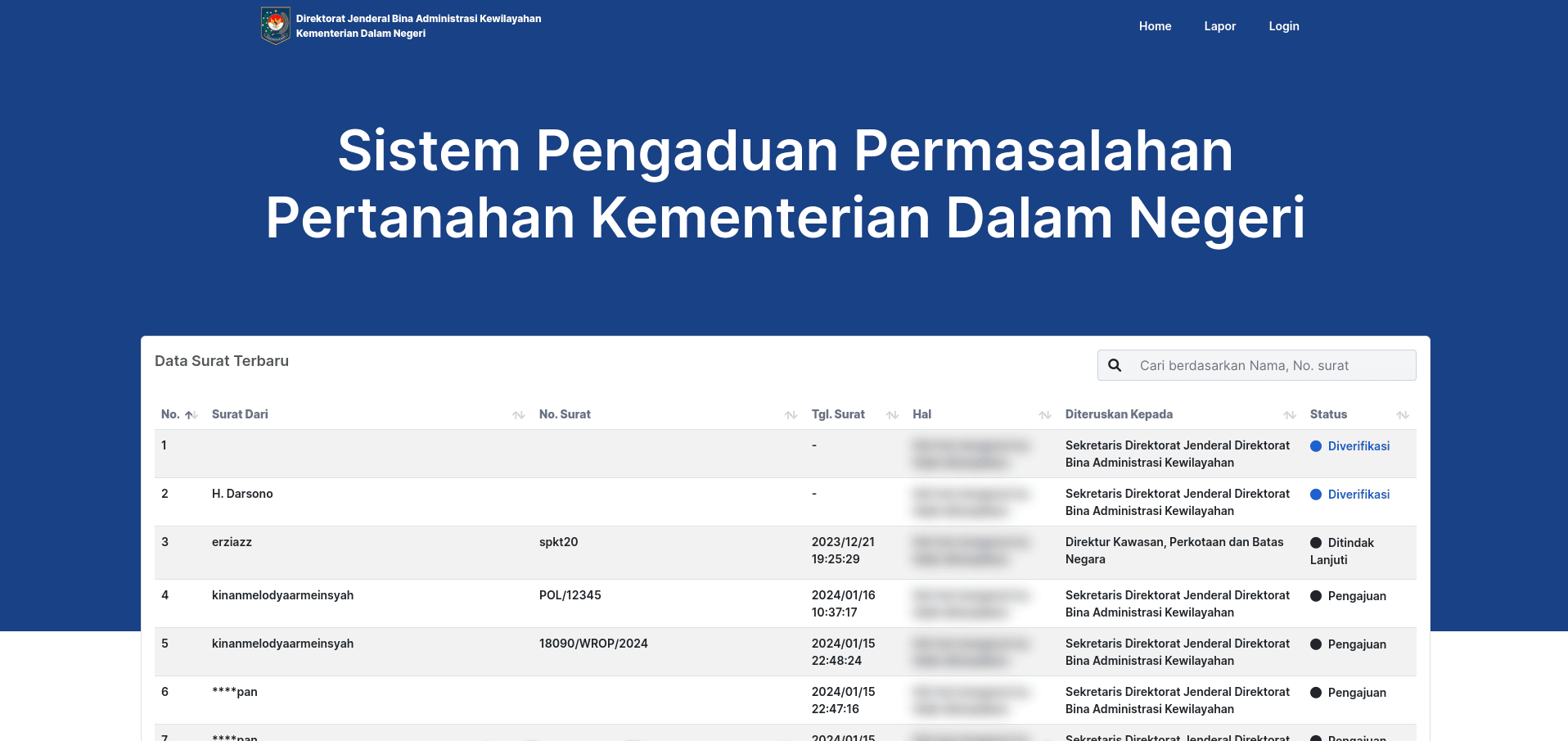This screenshot has height=741, width=1568.
Task: Sort by No. column arrow icon
Action: (191, 415)
